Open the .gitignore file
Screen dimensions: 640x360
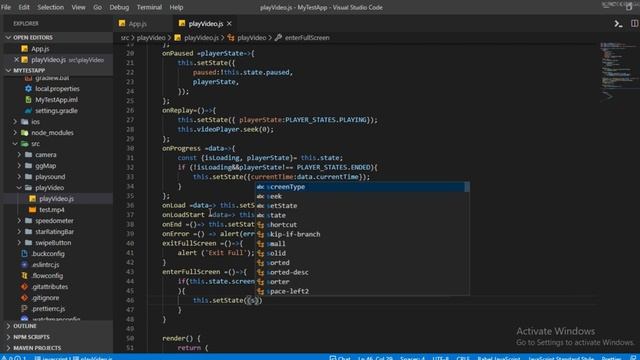point(45,298)
